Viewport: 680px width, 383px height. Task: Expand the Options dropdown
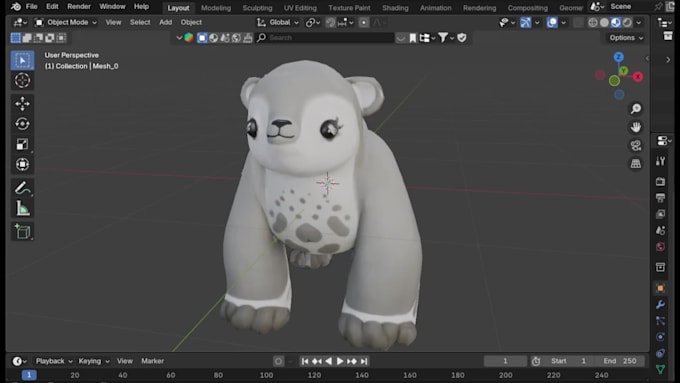pos(626,38)
